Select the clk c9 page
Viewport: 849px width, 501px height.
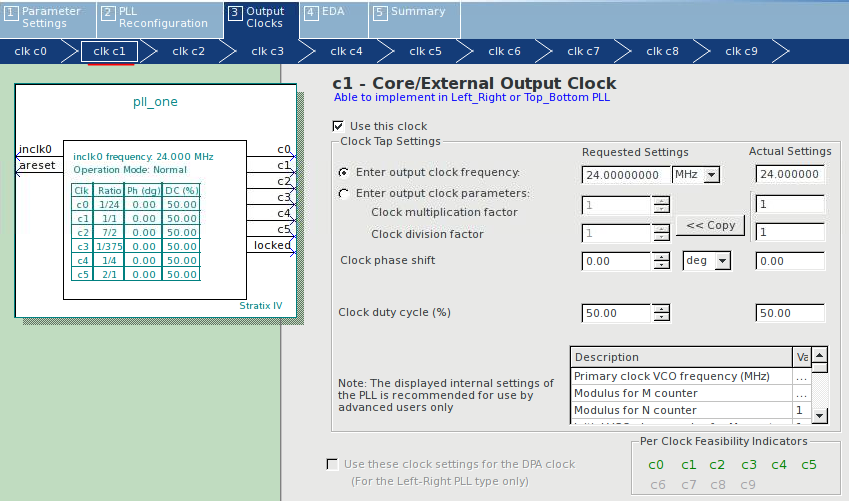pyautogui.click(x=742, y=51)
